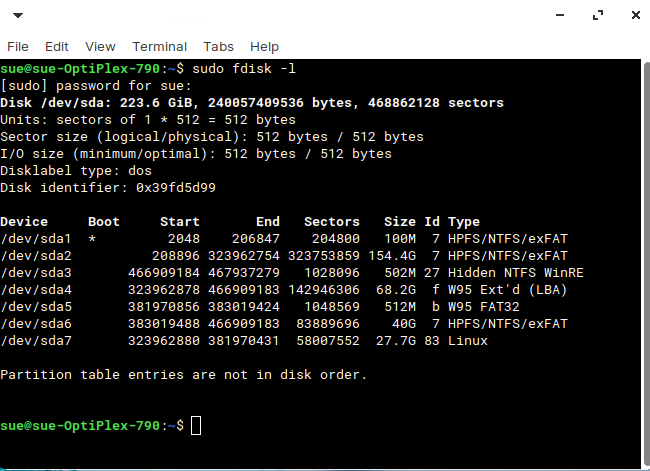
Task: Maximize the terminal window
Action: (598, 15)
